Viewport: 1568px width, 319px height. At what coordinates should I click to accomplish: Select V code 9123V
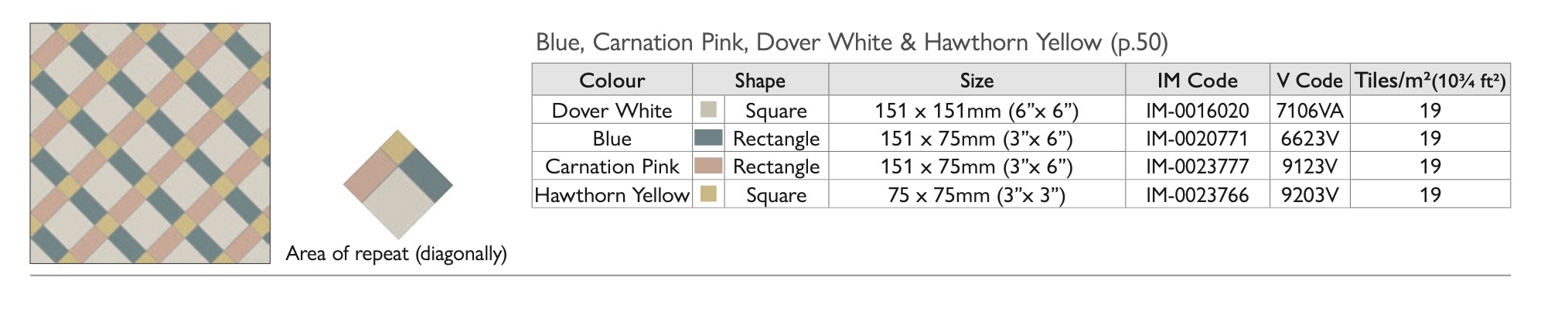click(x=1310, y=166)
